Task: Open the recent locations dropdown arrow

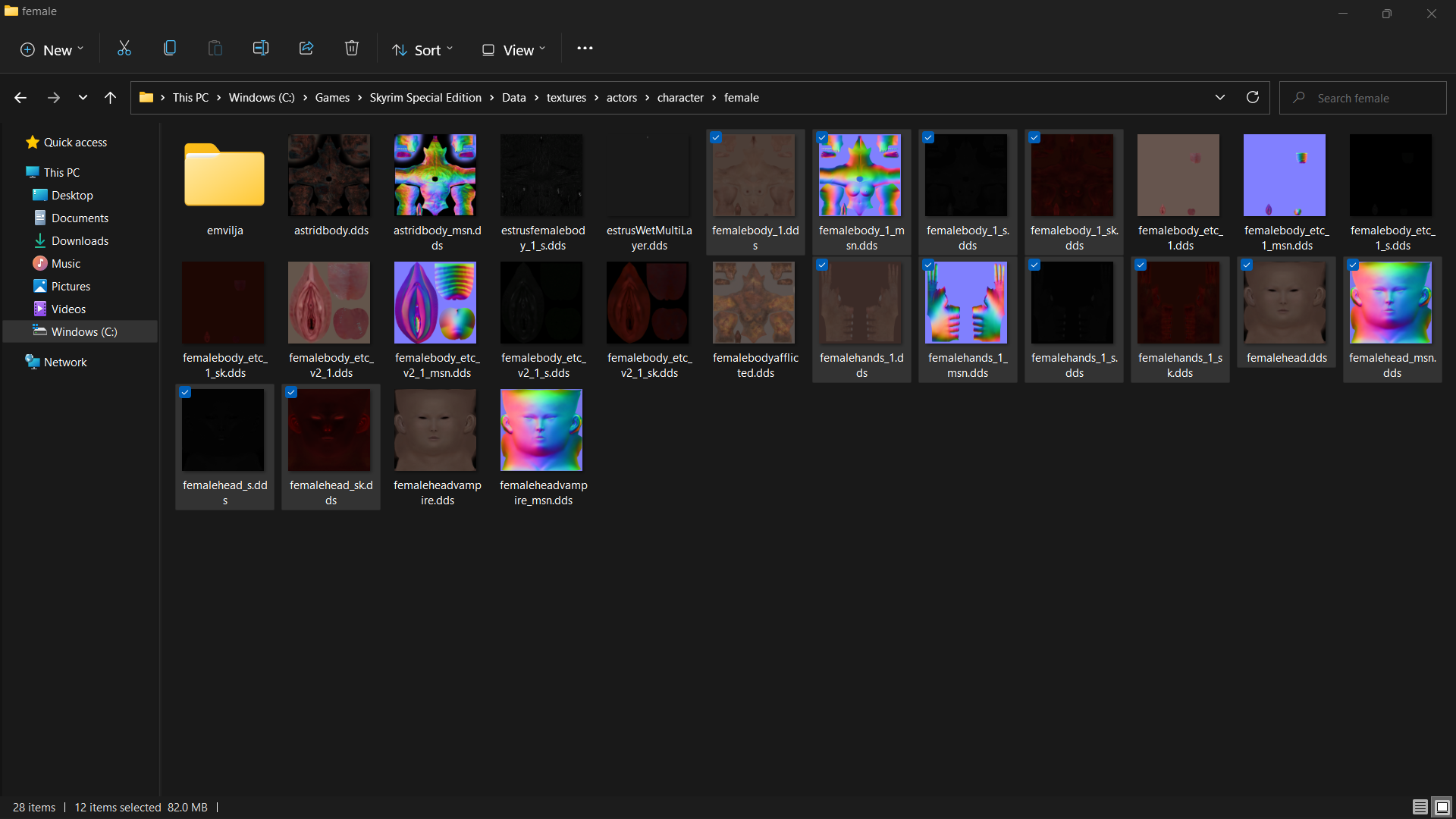Action: (x=83, y=98)
